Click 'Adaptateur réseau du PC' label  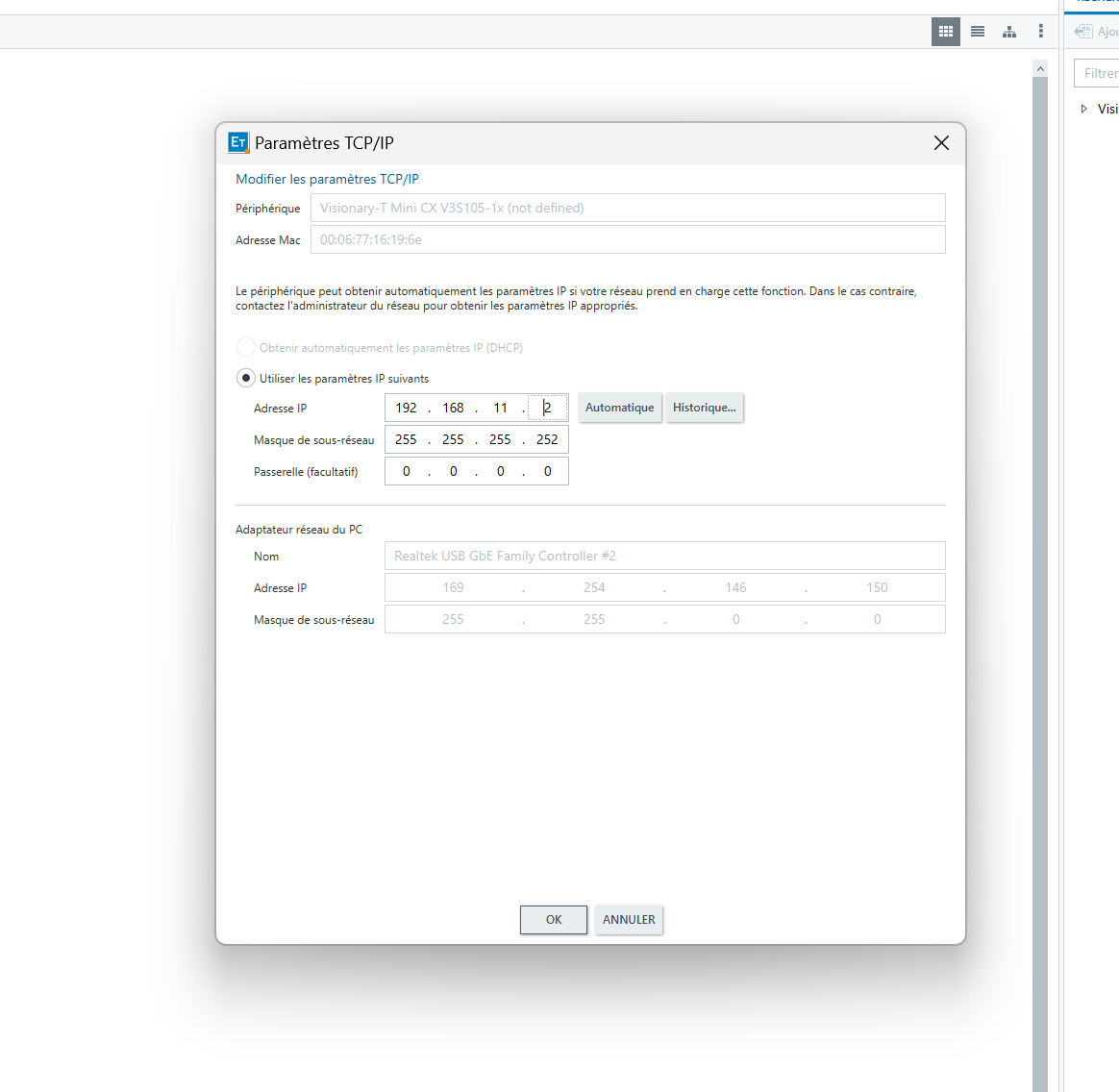[x=299, y=530]
